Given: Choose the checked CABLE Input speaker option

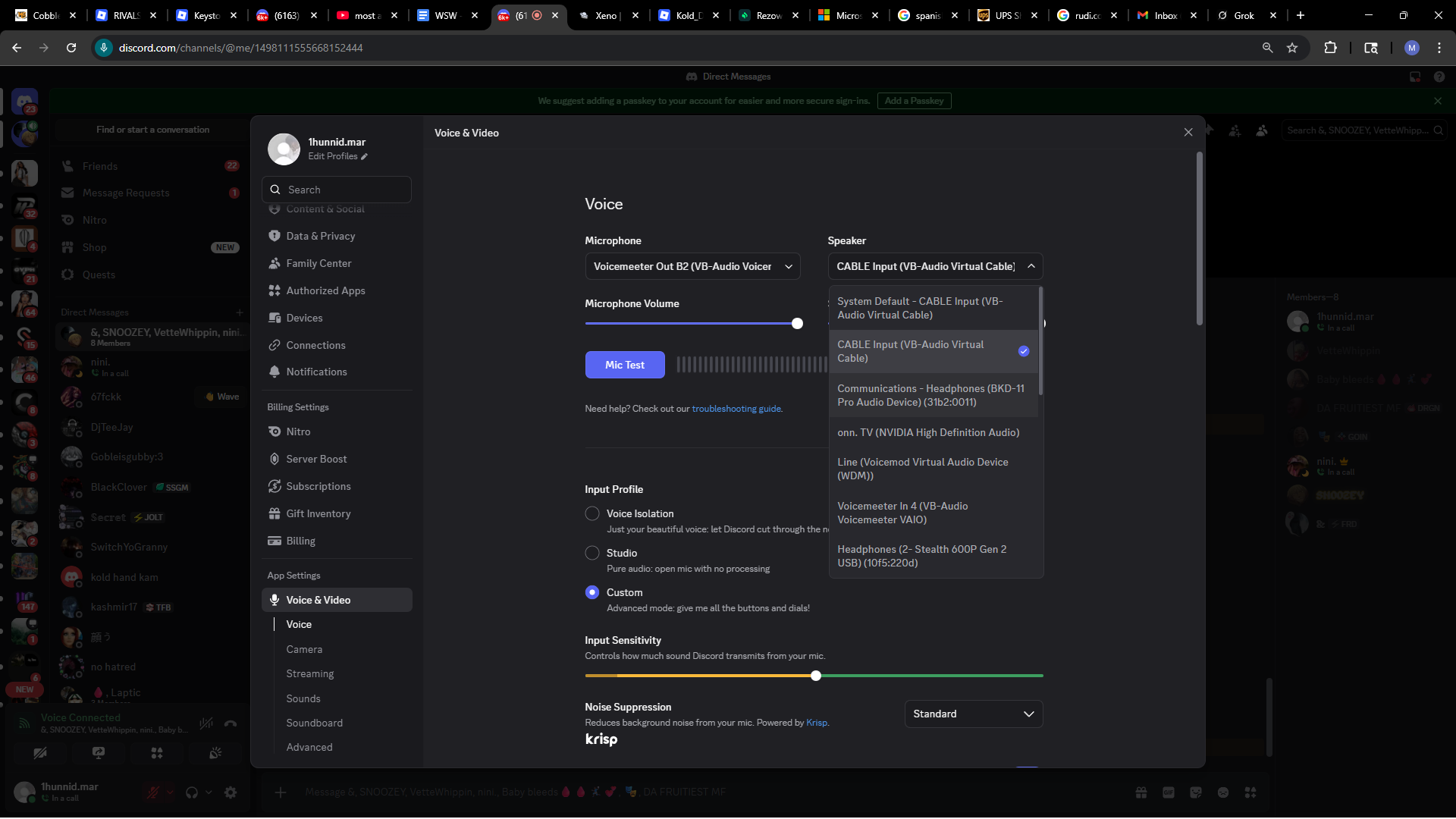Looking at the screenshot, I should pyautogui.click(x=933, y=351).
